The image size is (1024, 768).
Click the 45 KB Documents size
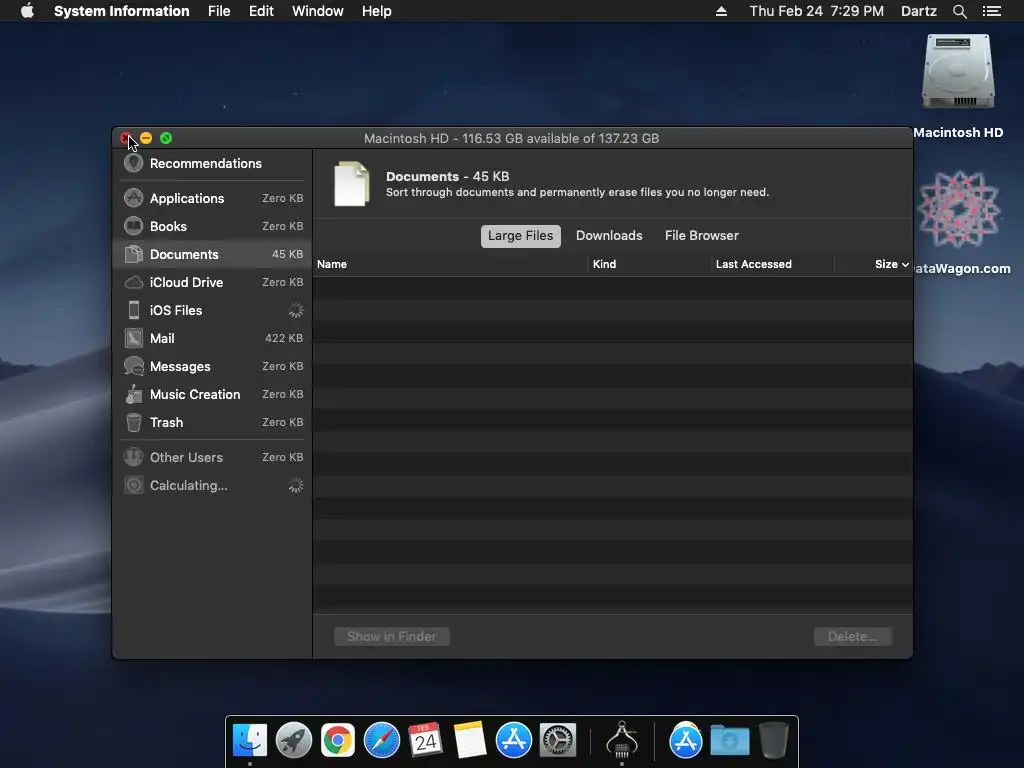[287, 254]
